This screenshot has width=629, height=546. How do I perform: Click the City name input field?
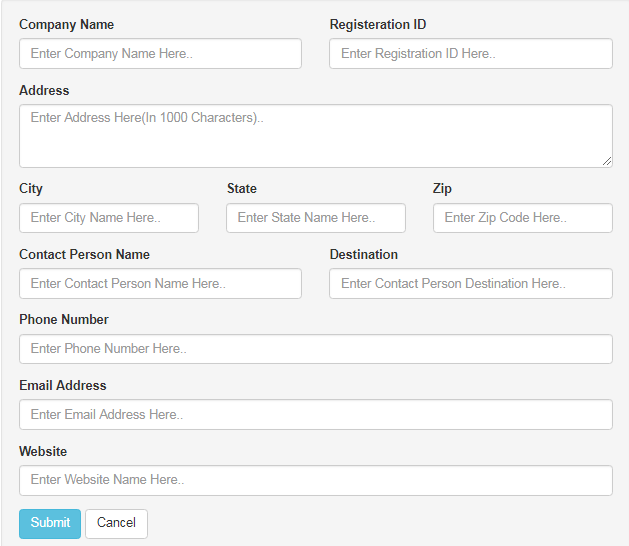click(109, 218)
